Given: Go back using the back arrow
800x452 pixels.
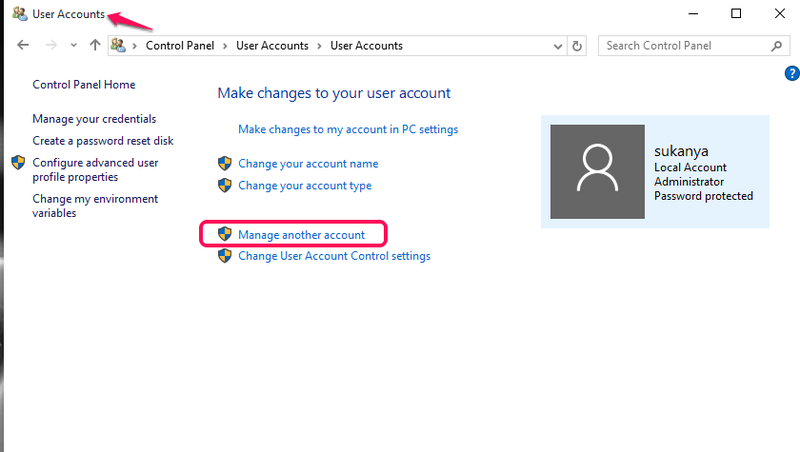Looking at the screenshot, I should [x=23, y=45].
